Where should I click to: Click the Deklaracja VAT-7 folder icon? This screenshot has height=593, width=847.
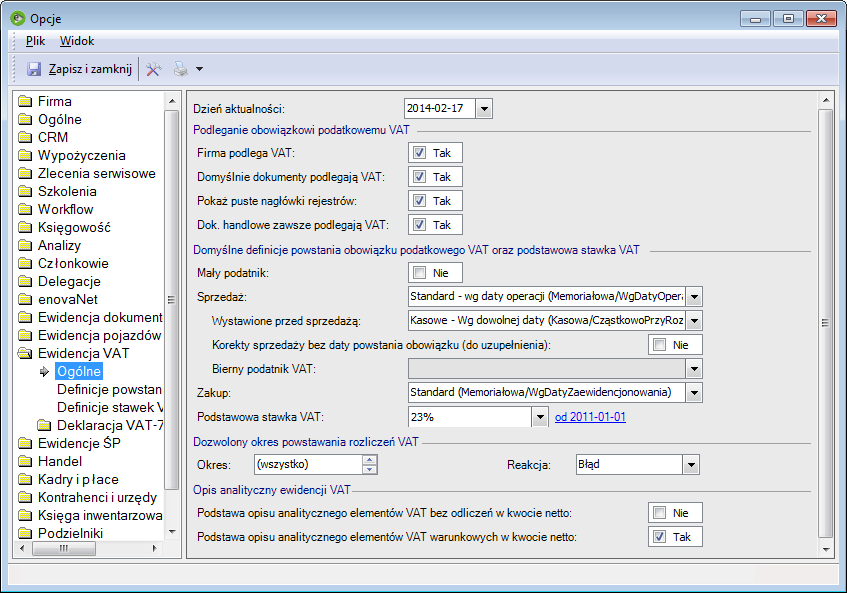(44, 426)
